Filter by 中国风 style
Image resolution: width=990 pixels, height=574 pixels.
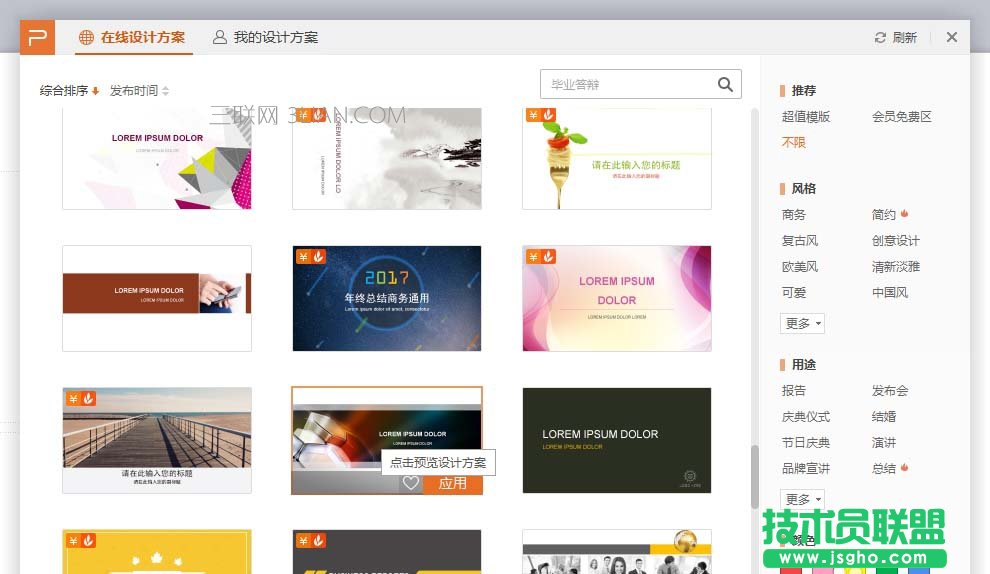890,292
